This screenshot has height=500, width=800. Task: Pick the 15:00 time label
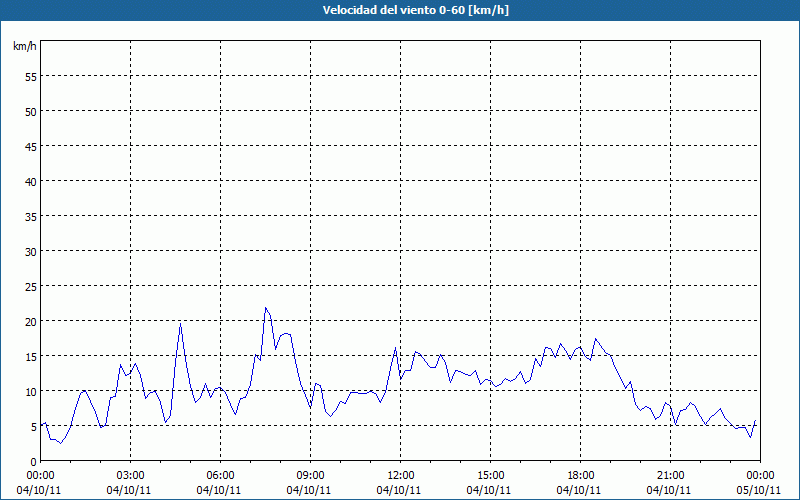pyautogui.click(x=491, y=476)
